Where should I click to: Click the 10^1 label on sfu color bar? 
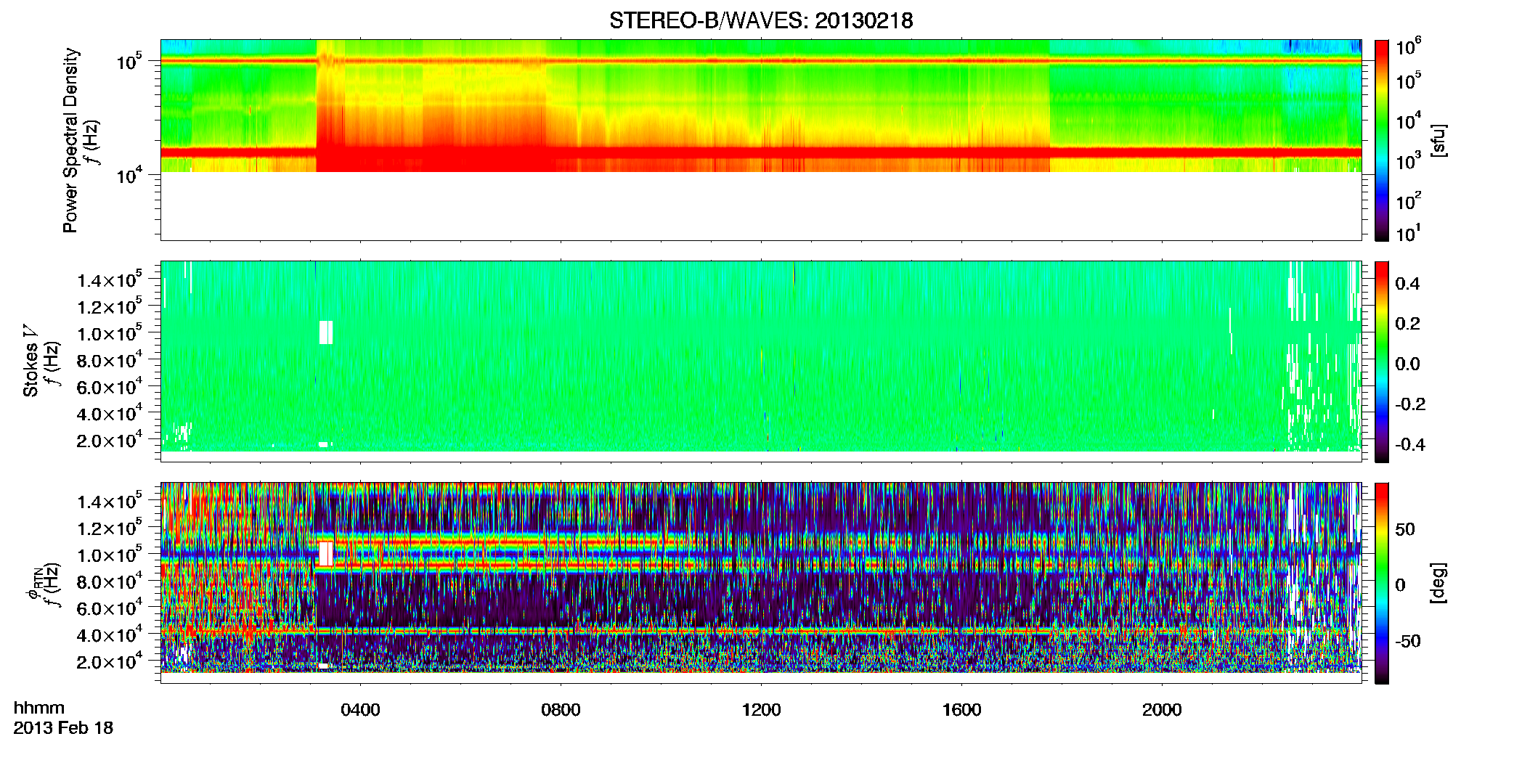(x=1408, y=233)
